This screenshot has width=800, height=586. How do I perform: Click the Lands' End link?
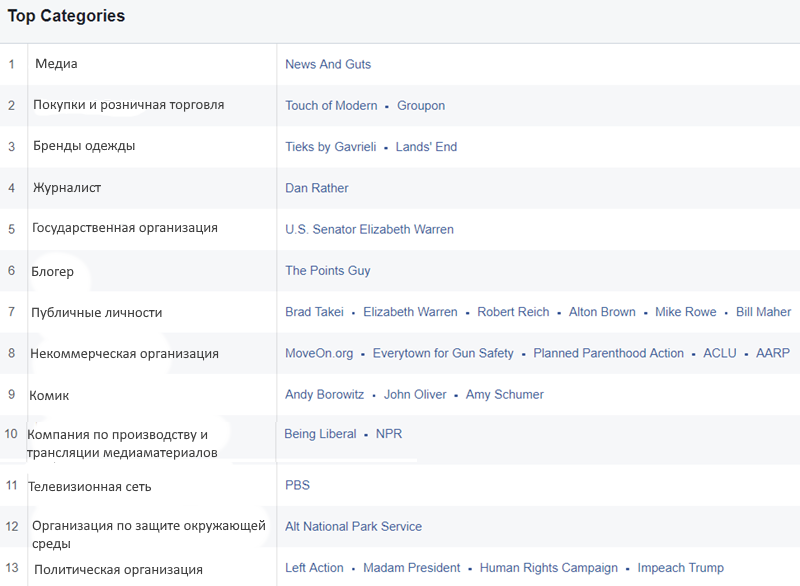[x=426, y=147]
